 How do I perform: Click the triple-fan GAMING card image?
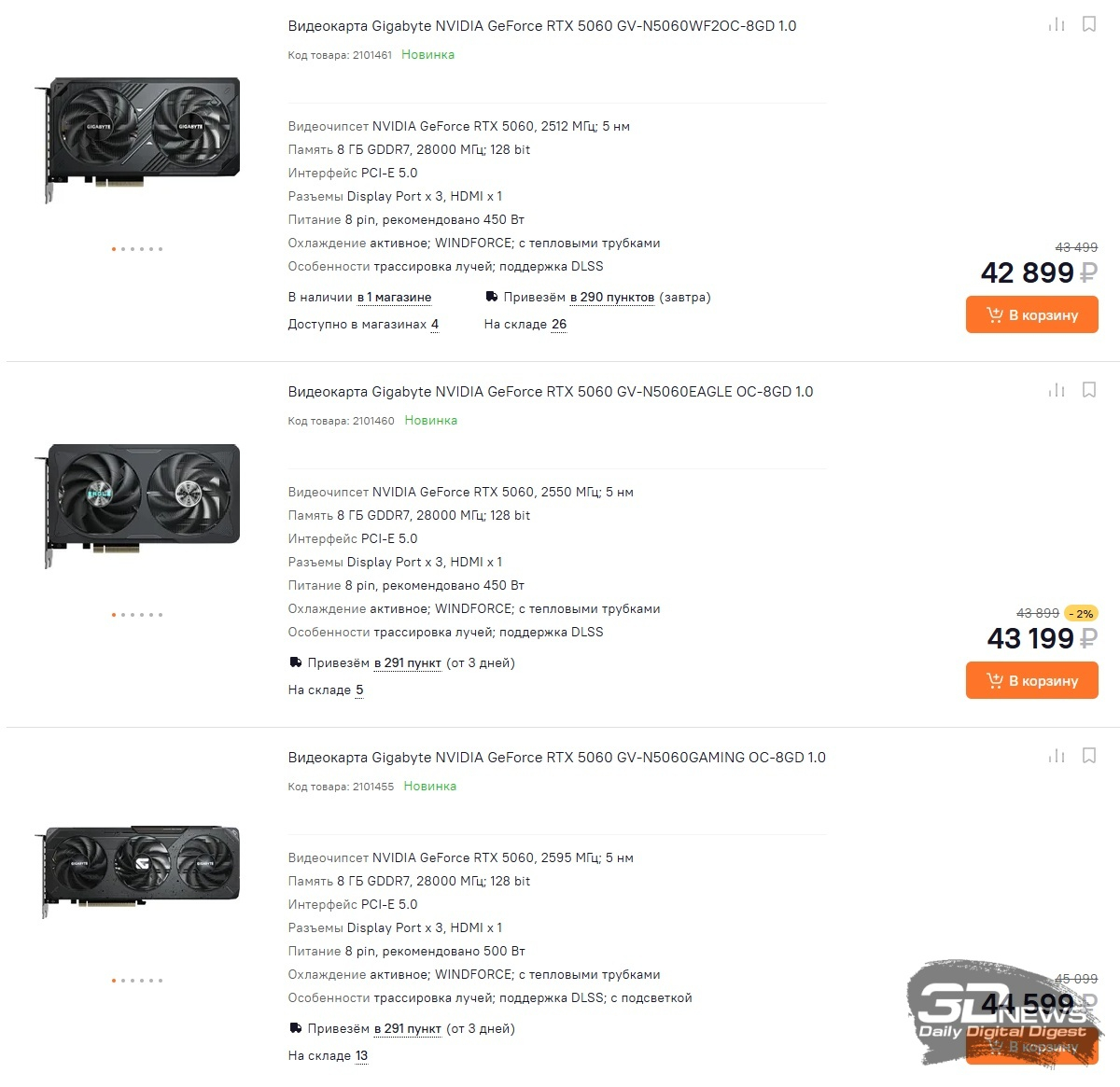click(x=137, y=871)
